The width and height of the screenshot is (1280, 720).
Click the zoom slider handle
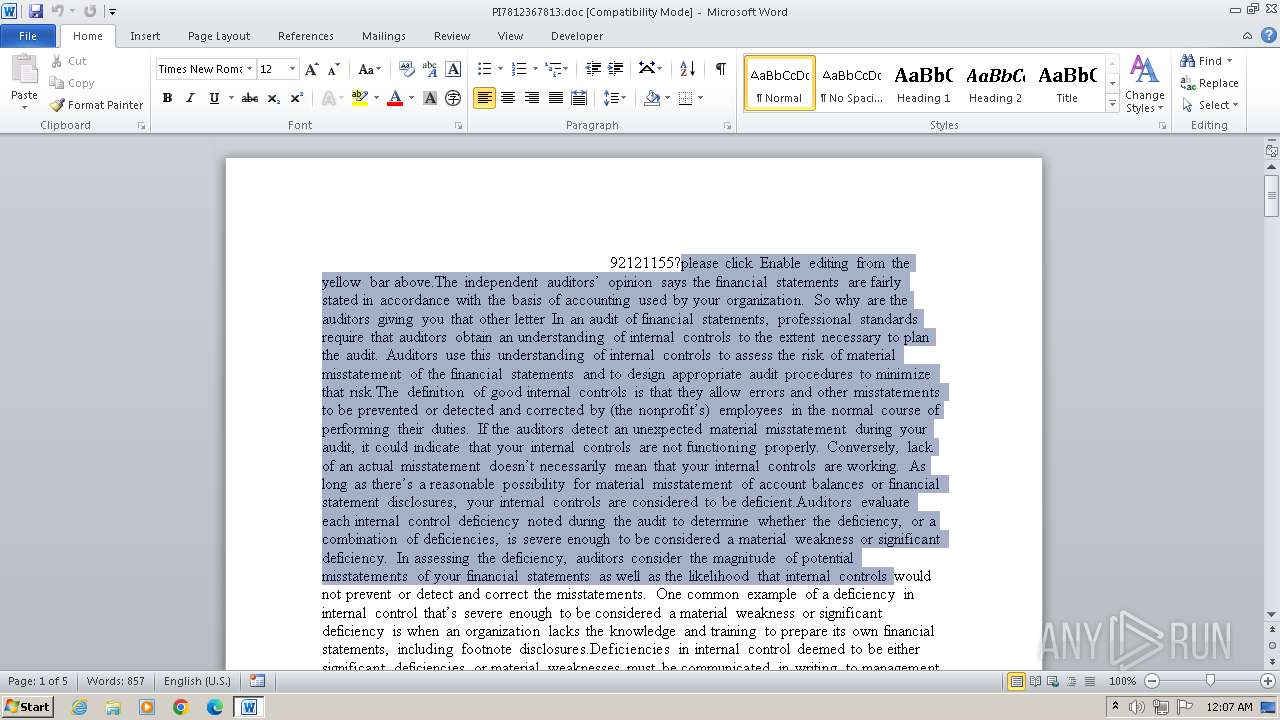[1210, 681]
